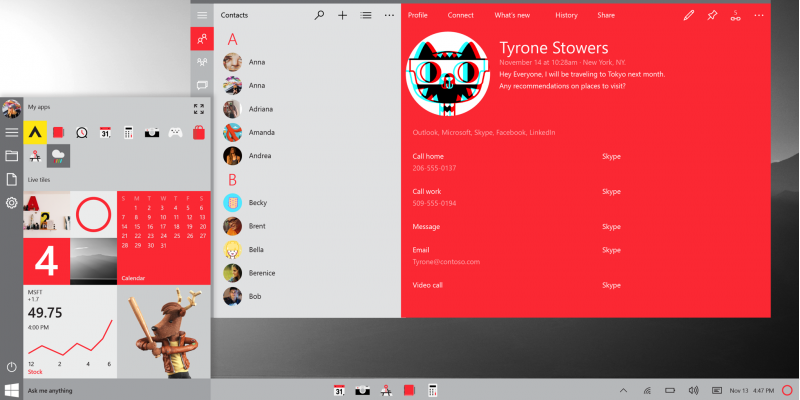The image size is (800, 400).
Task: Open the Calendar 31 app in My apps
Action: (105, 133)
